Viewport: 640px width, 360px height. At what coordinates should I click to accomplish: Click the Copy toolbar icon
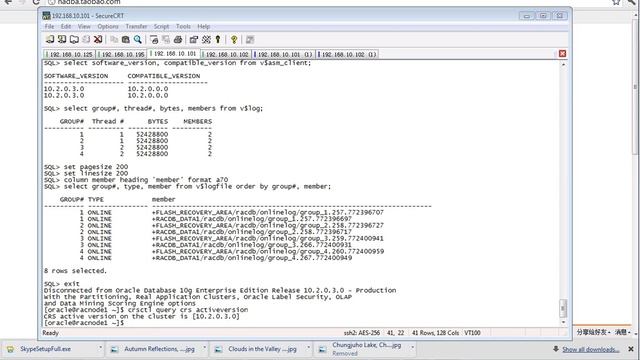[114, 39]
